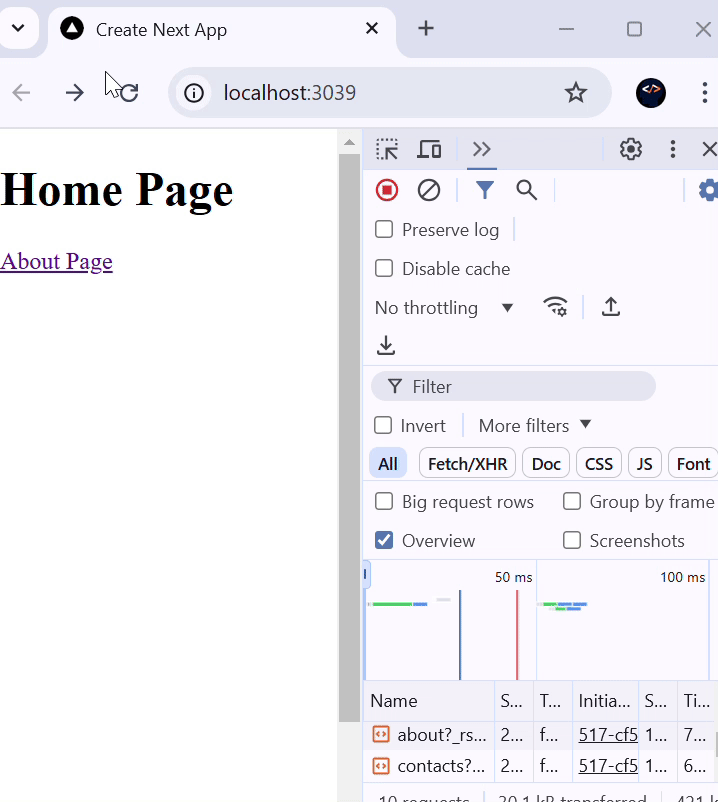
Task: Enable the Preserve log checkbox
Action: pyautogui.click(x=384, y=230)
